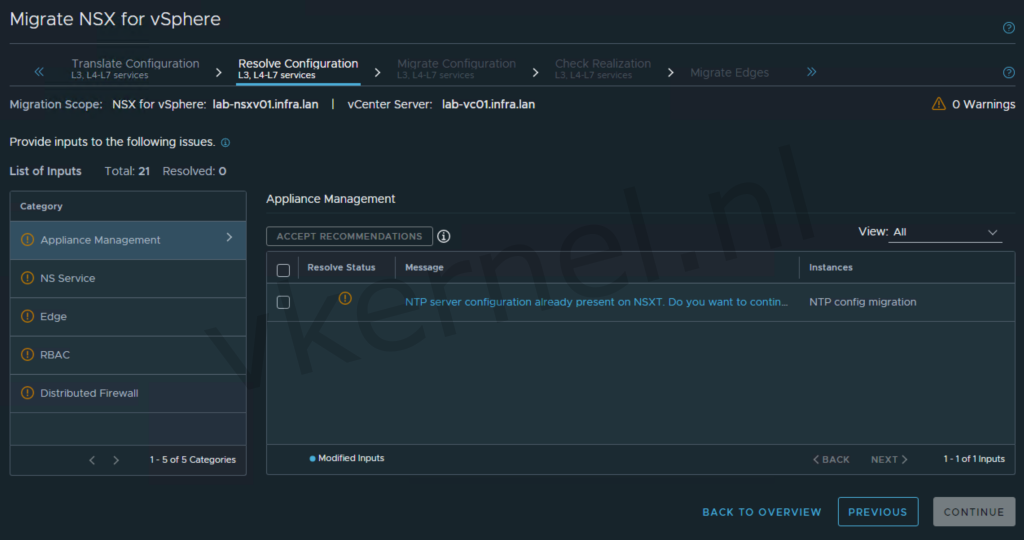The width and height of the screenshot is (1024, 540).
Task: Select the Distributed Firewall category
Action: click(x=128, y=393)
